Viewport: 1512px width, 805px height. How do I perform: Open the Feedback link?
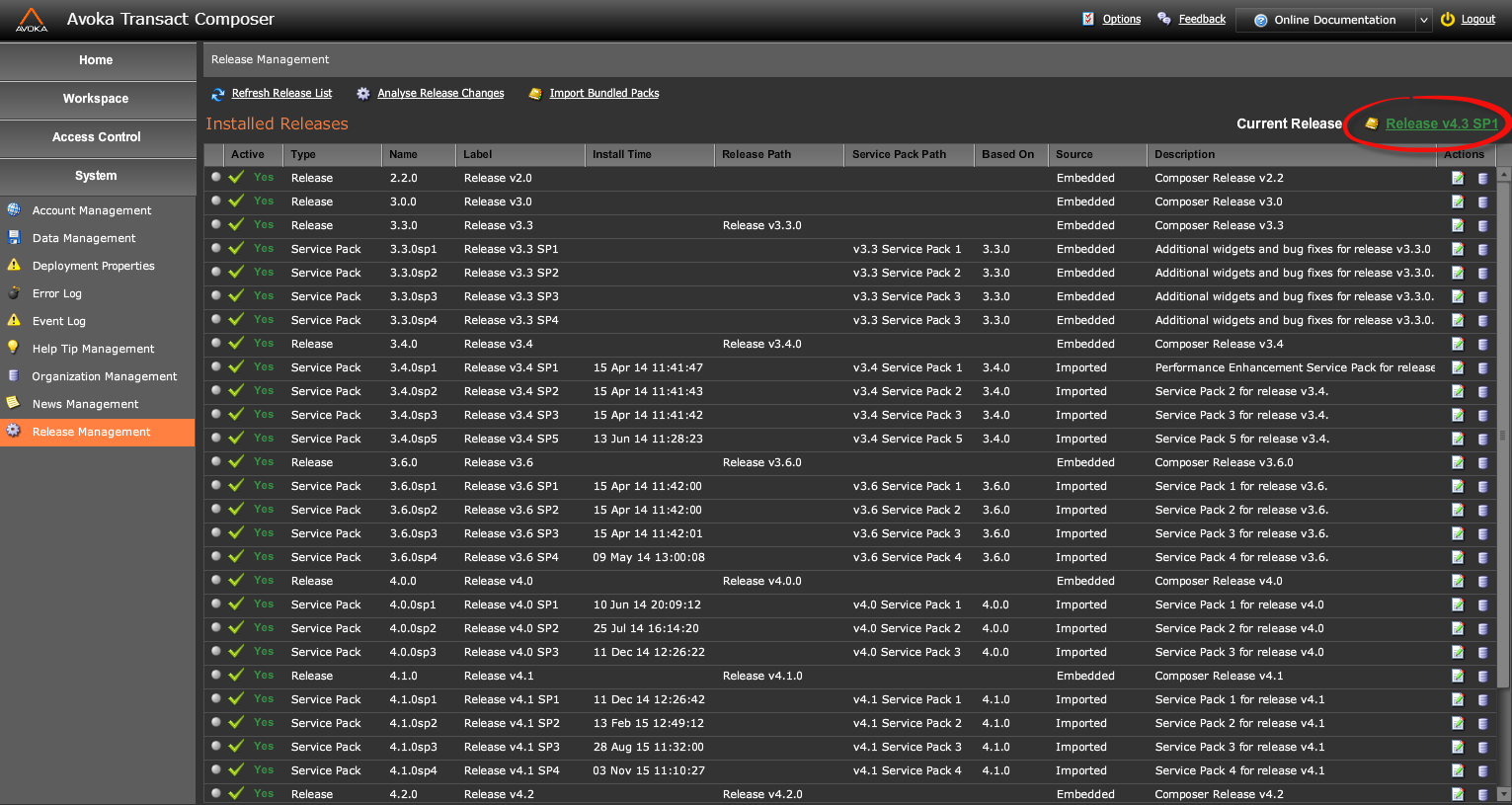click(1202, 19)
